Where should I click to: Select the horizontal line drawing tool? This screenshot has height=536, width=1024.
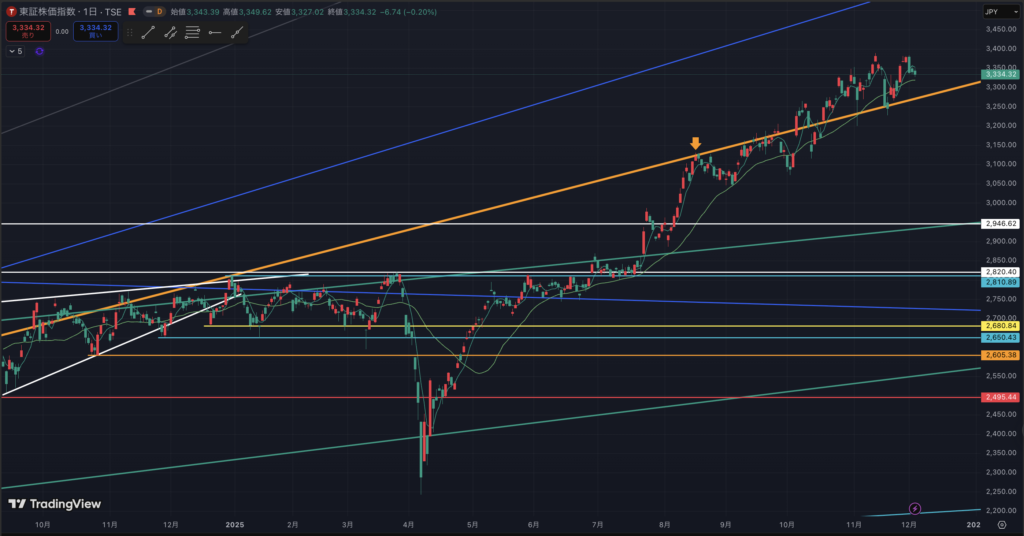[x=215, y=32]
